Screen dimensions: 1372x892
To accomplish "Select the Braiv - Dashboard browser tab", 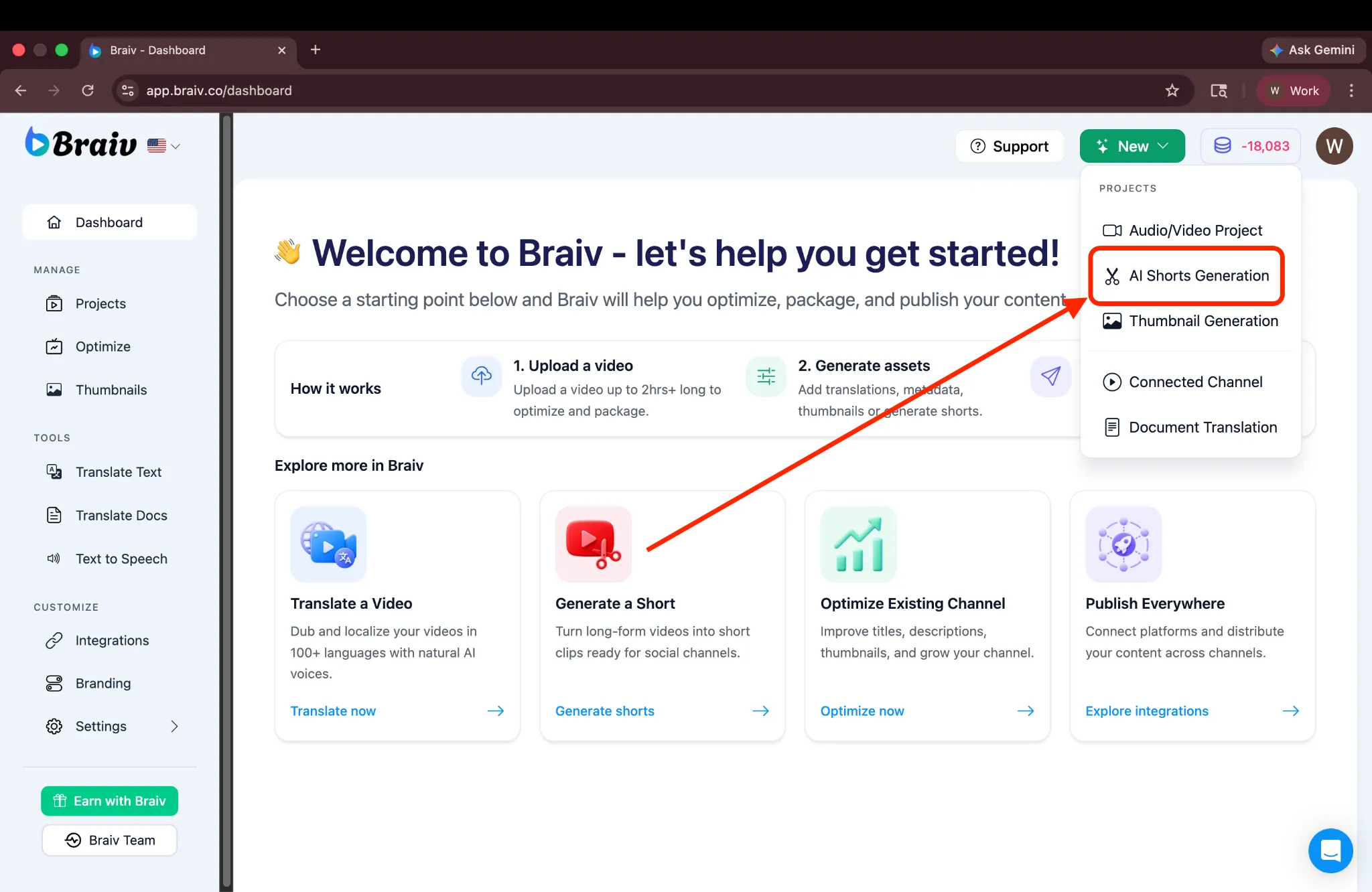I will [189, 50].
